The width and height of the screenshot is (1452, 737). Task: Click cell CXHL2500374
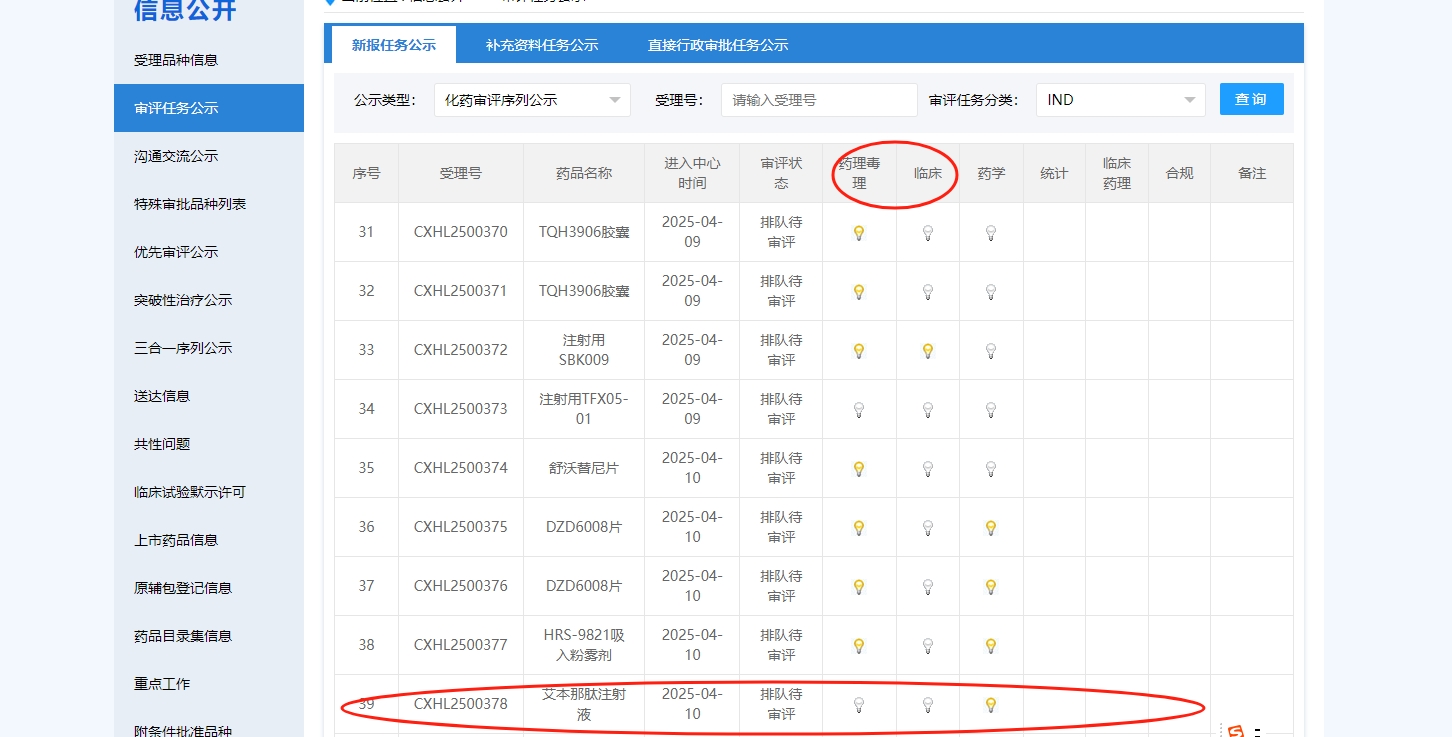coord(461,468)
